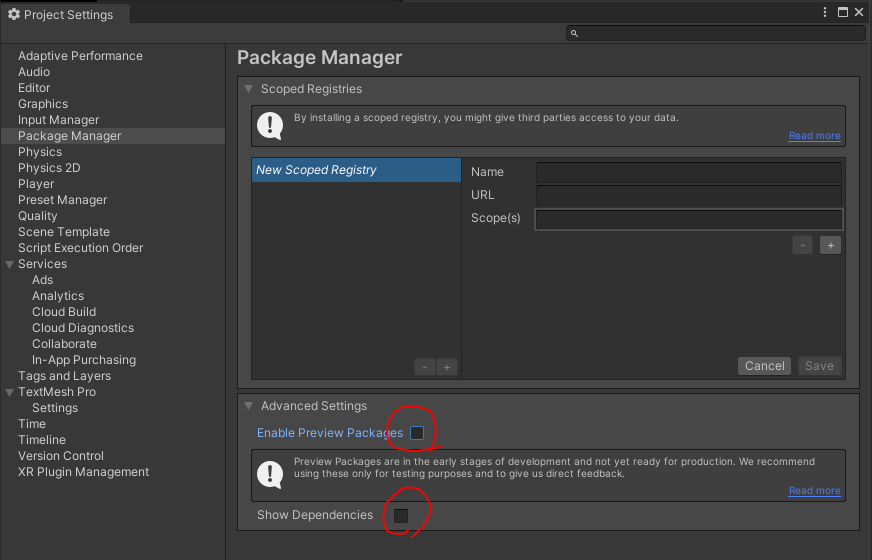Select Player settings

pyautogui.click(x=36, y=184)
